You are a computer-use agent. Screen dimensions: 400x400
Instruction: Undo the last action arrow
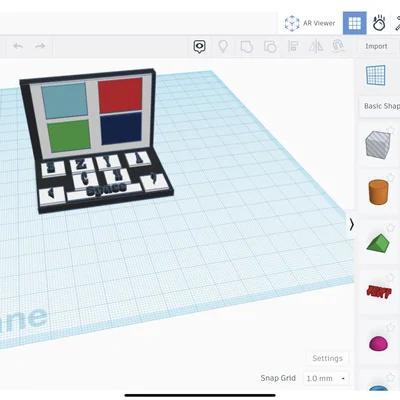pyautogui.click(x=18, y=46)
